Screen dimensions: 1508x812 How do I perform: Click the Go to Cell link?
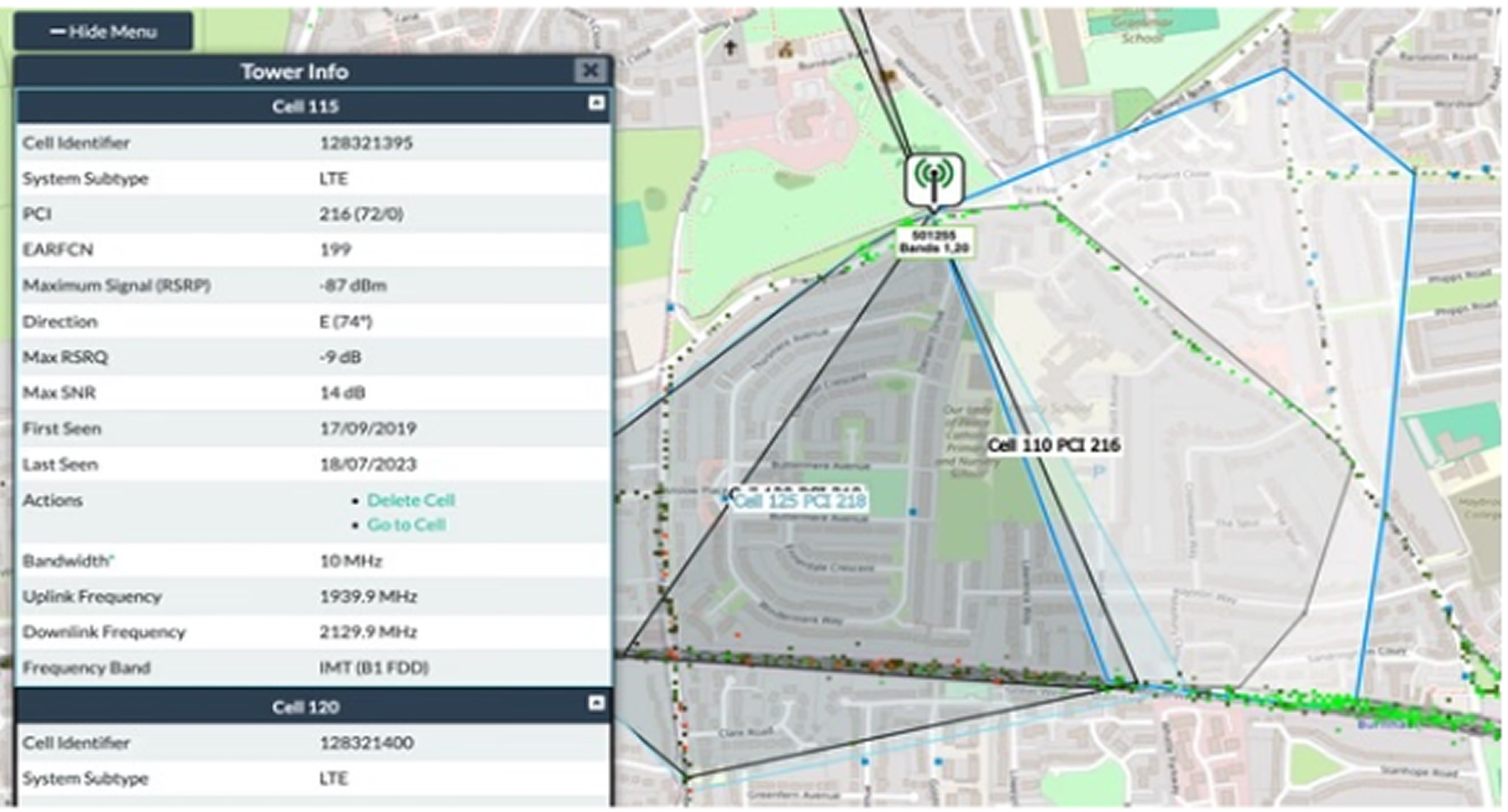[x=406, y=525]
